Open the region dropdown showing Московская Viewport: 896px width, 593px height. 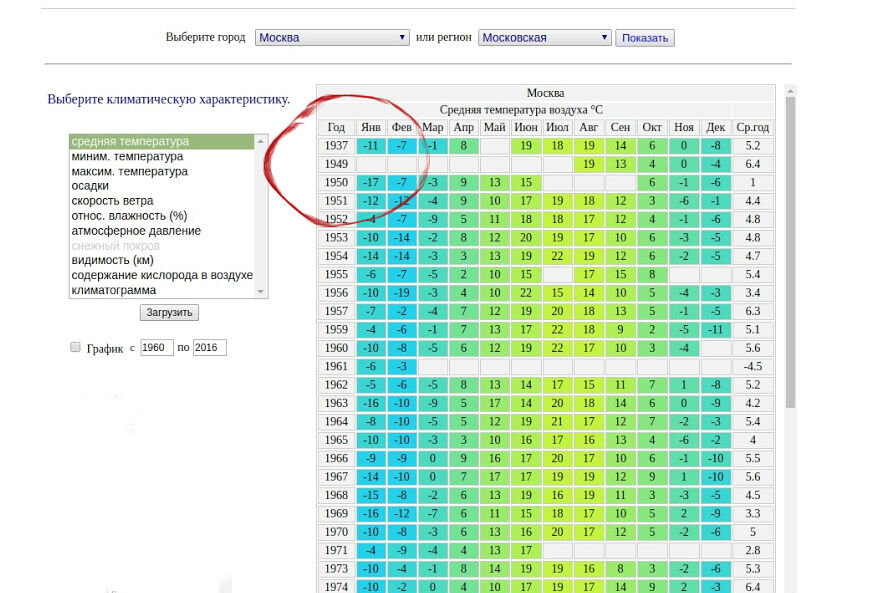545,38
